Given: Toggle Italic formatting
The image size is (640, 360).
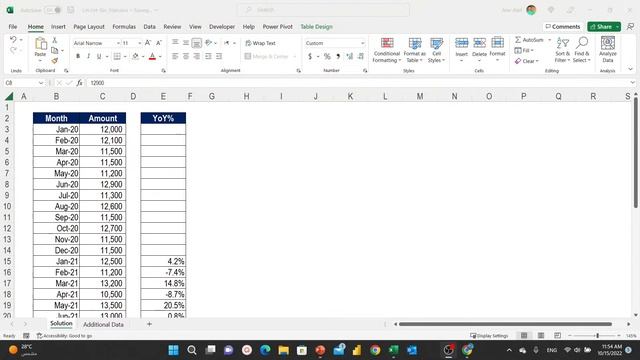Looking at the screenshot, I should 88,56.
